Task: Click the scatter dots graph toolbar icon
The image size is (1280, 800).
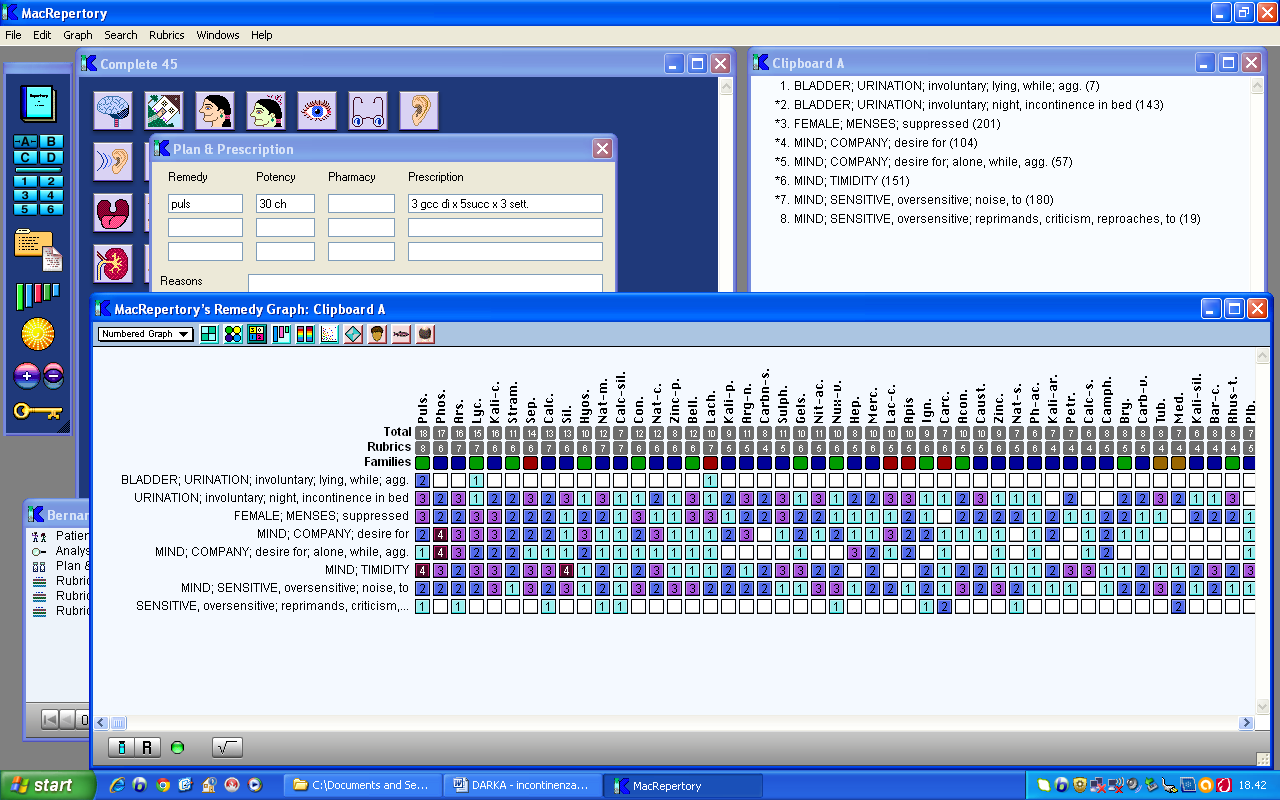Action: tap(329, 334)
